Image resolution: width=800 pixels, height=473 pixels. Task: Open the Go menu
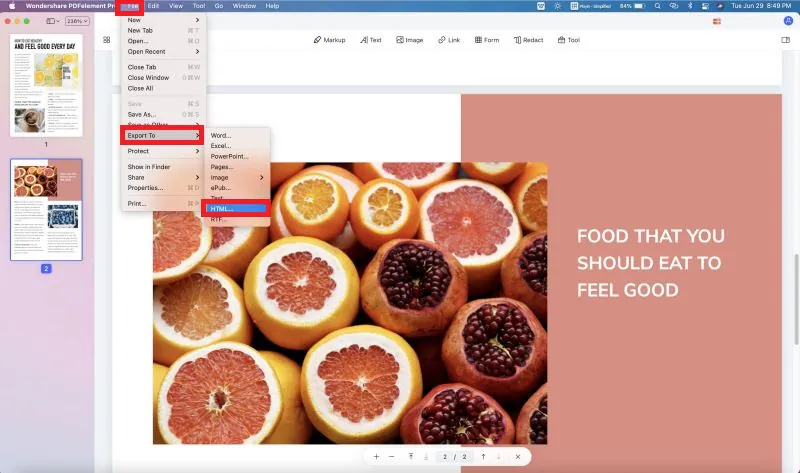pyautogui.click(x=219, y=6)
